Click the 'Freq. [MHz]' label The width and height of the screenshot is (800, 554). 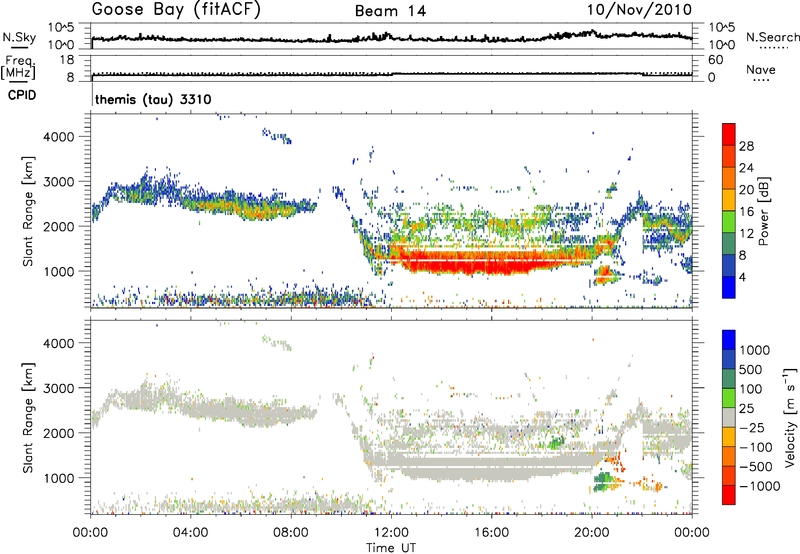click(x=19, y=67)
